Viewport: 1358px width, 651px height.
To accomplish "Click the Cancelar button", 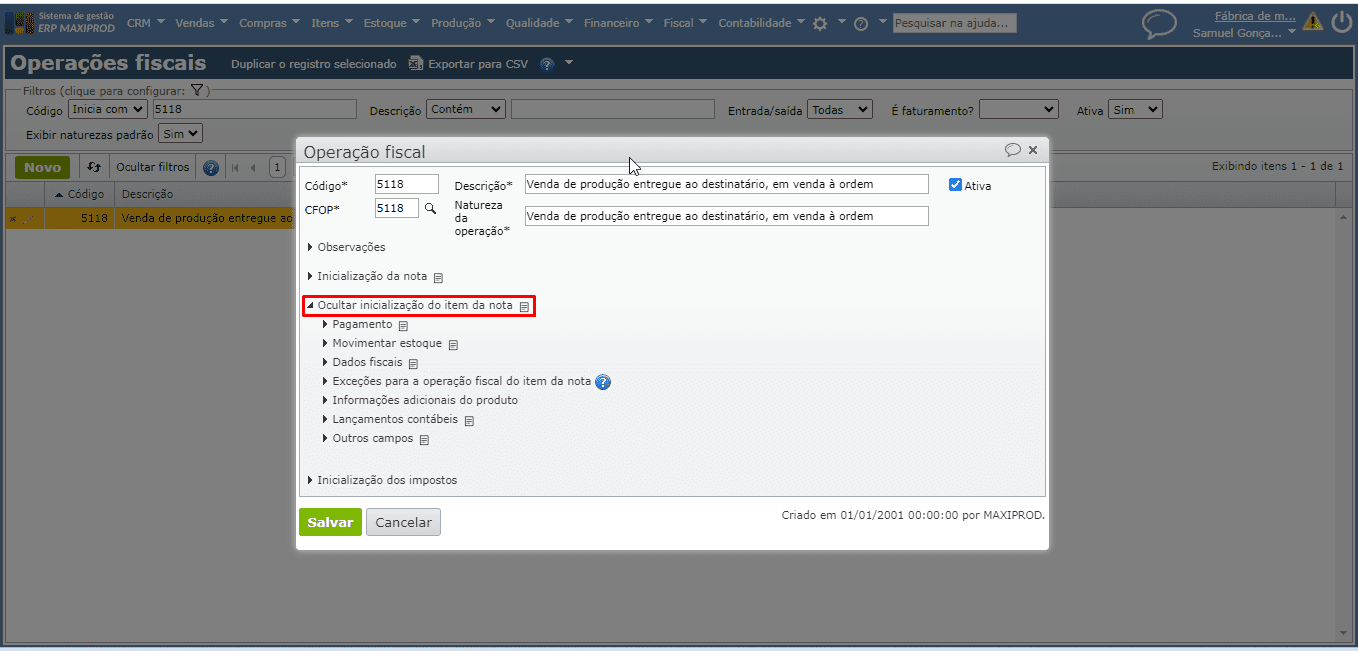I will coord(403,522).
